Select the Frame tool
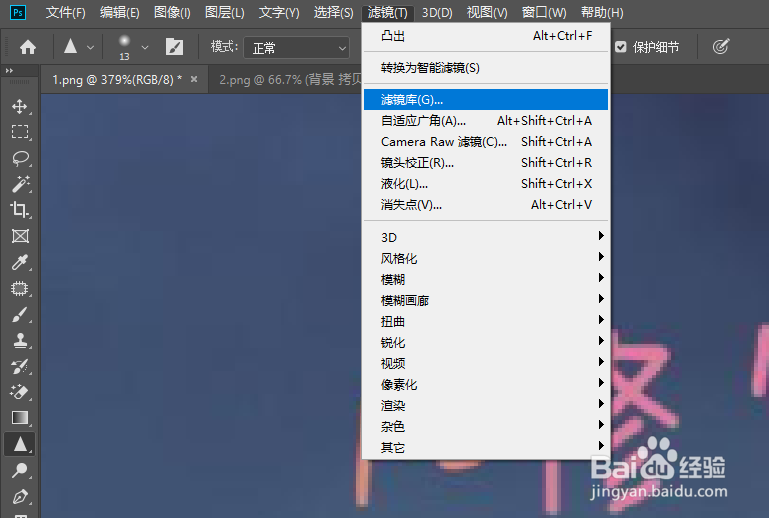 20,236
